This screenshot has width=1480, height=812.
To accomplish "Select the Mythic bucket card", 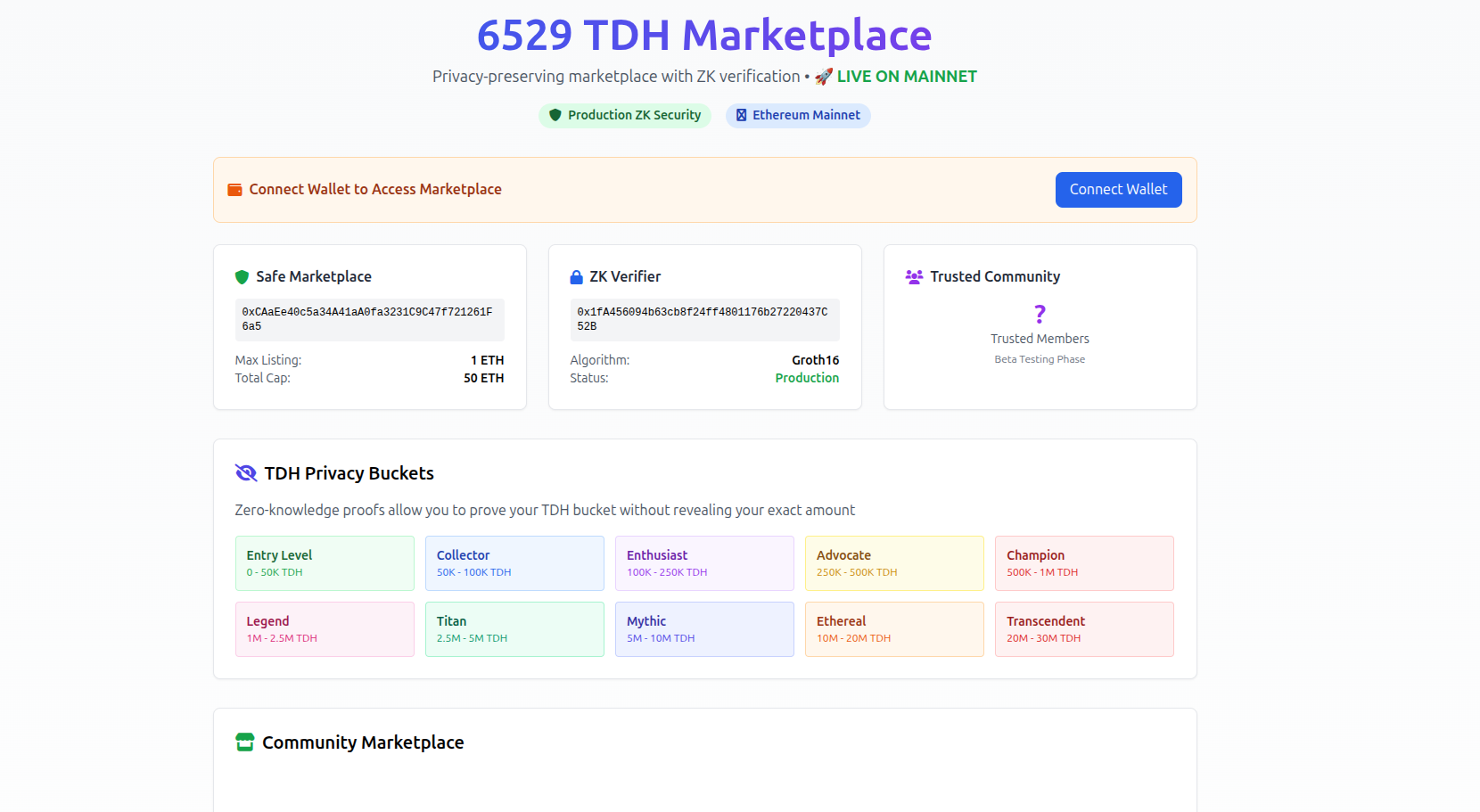I will (x=704, y=629).
